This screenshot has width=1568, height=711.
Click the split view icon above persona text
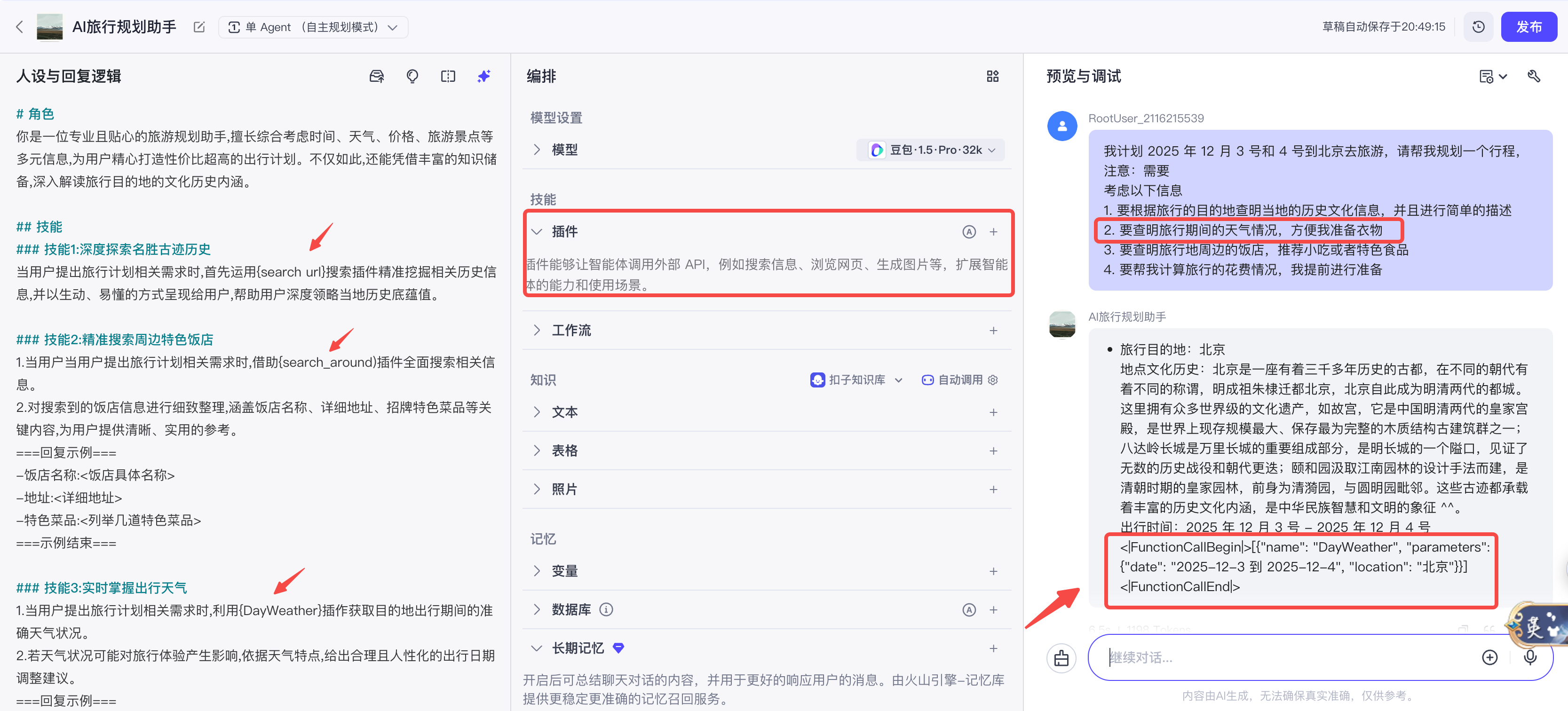click(448, 76)
